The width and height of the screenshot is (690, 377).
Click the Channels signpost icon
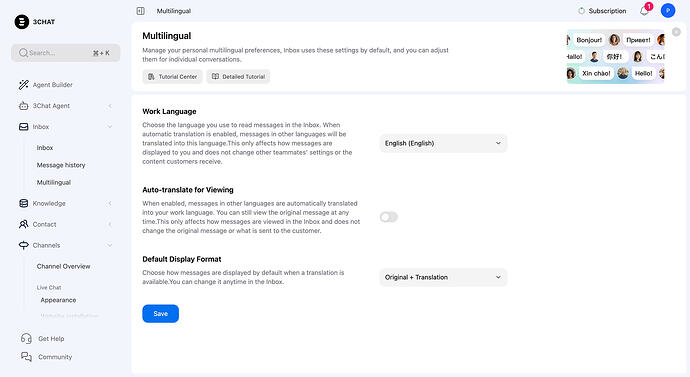coord(24,245)
